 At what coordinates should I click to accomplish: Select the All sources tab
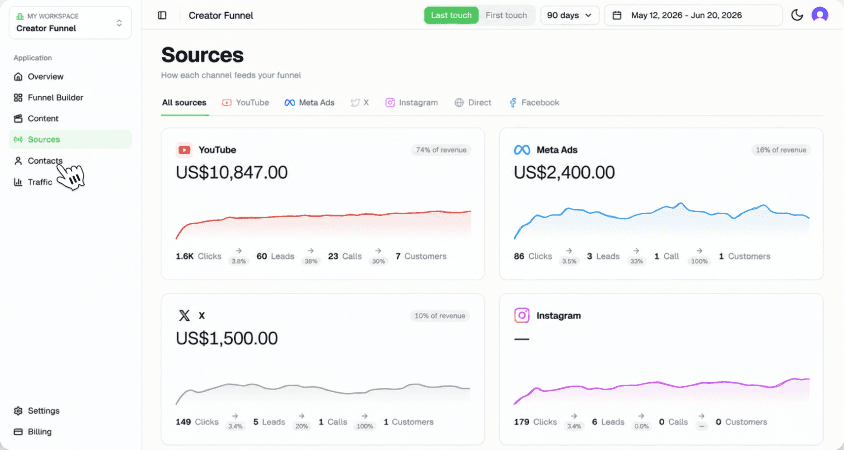point(184,103)
